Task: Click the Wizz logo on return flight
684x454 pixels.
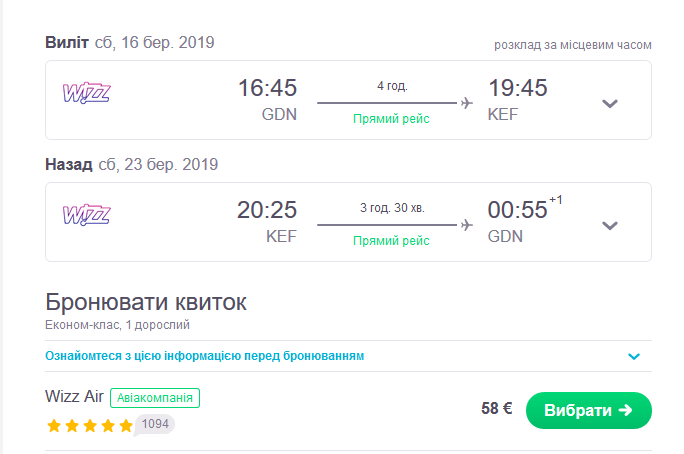Action: tap(86, 215)
